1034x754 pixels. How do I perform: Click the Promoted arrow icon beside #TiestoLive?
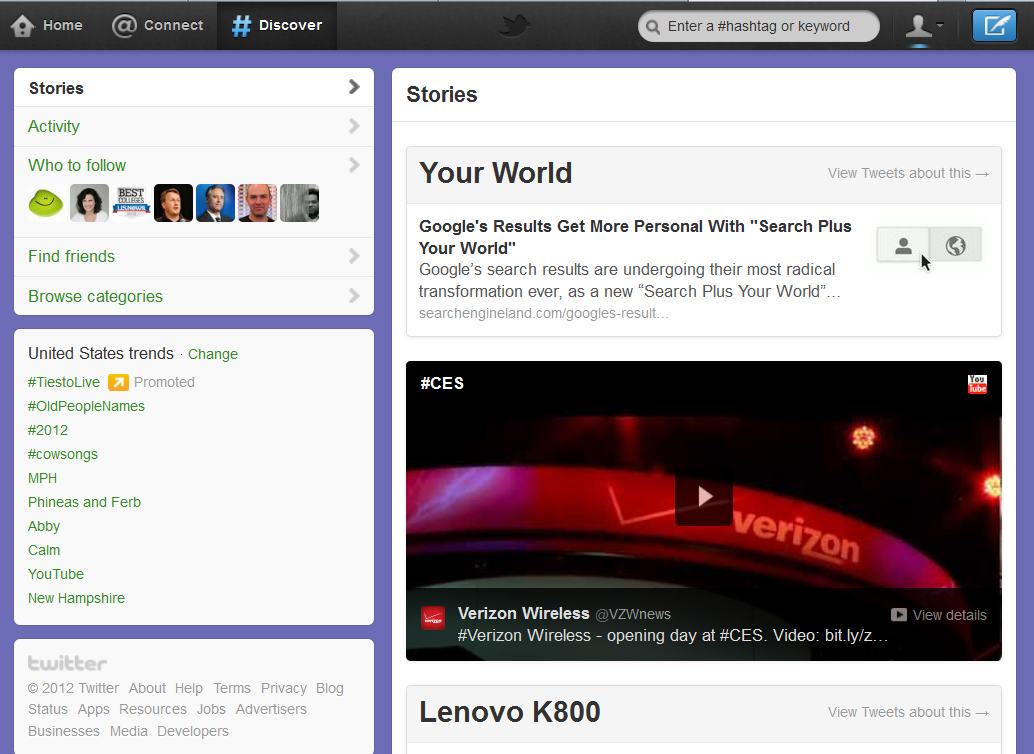tap(118, 382)
